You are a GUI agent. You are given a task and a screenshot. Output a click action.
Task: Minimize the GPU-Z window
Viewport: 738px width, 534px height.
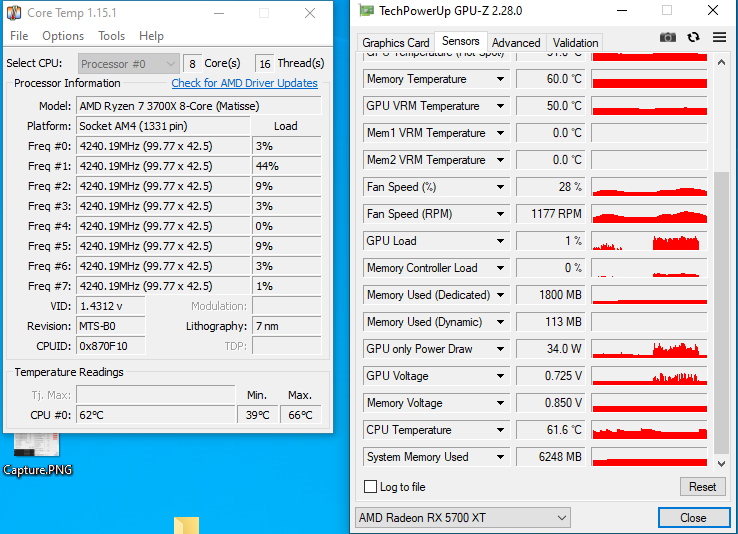click(x=622, y=10)
